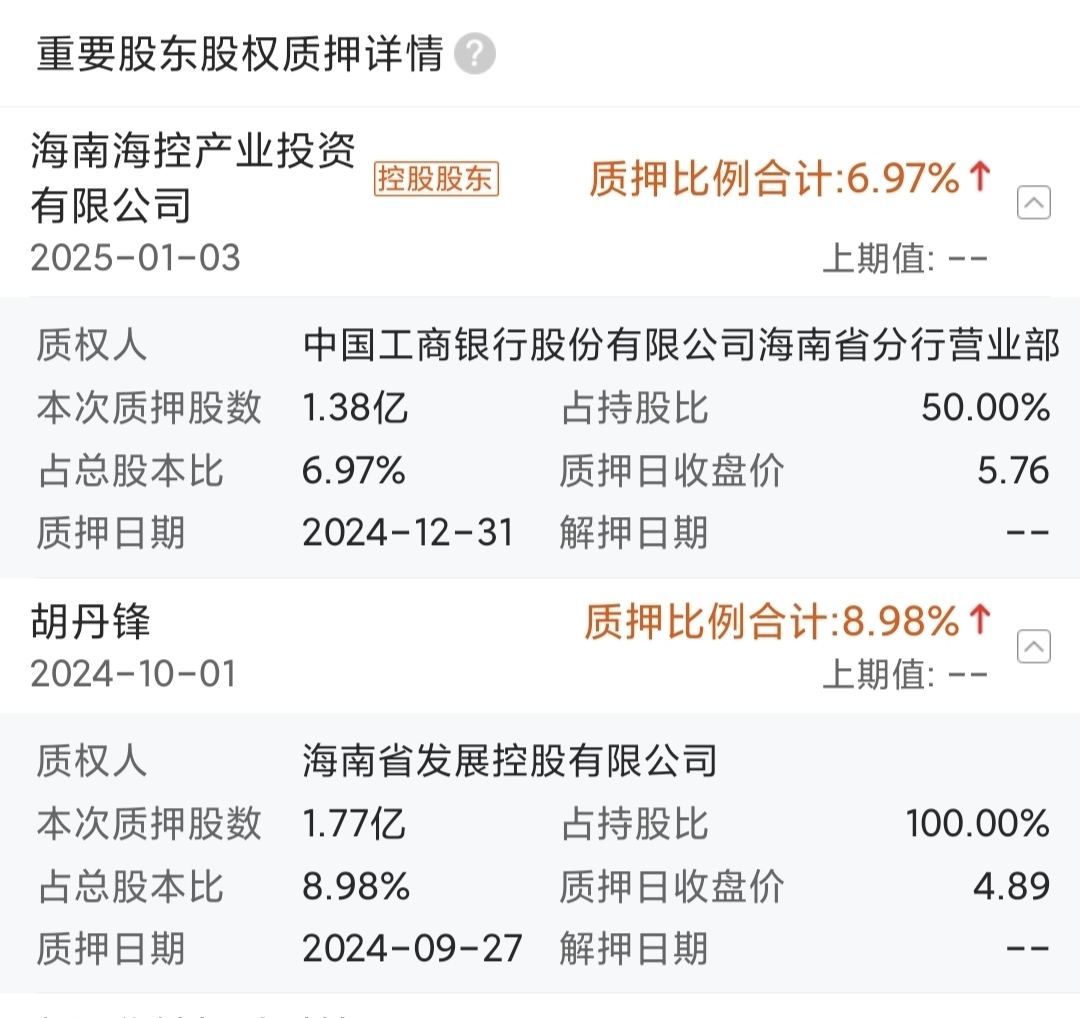
Task: Collapse 海南海控产业投资有限公司 pledge details
Action: click(1033, 202)
